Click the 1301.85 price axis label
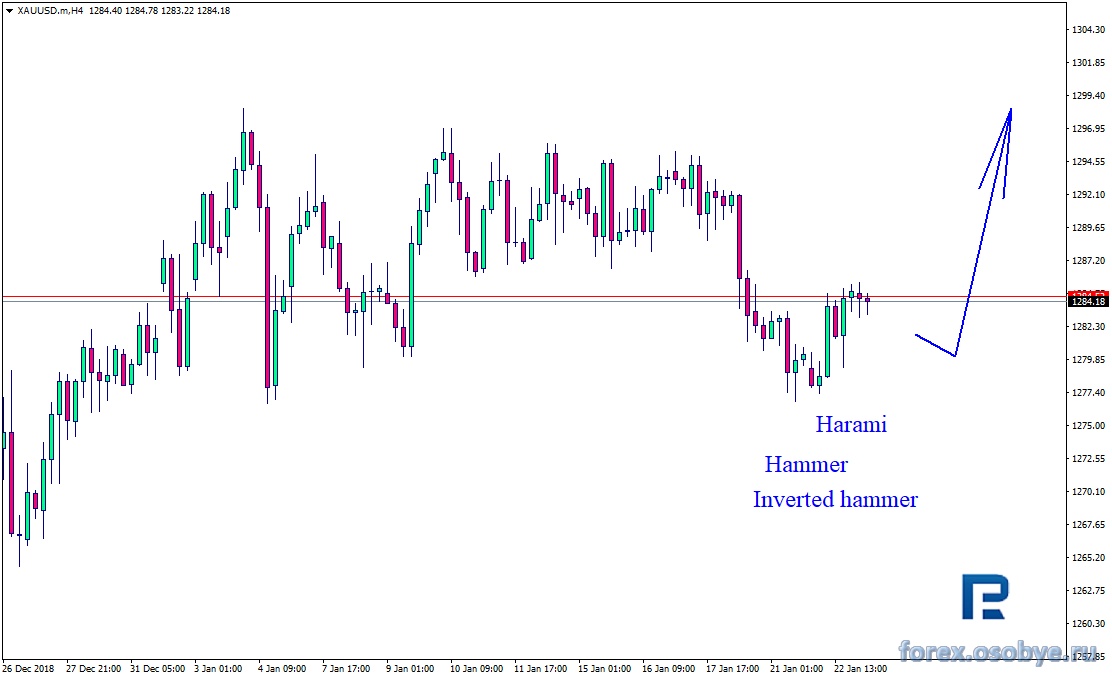The height and width of the screenshot is (680, 1112). 1089,62
